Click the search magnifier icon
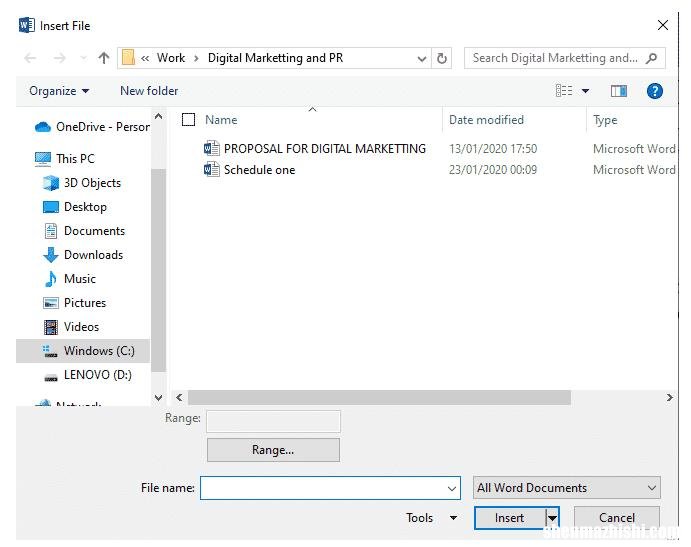The image size is (691, 547). click(x=651, y=58)
